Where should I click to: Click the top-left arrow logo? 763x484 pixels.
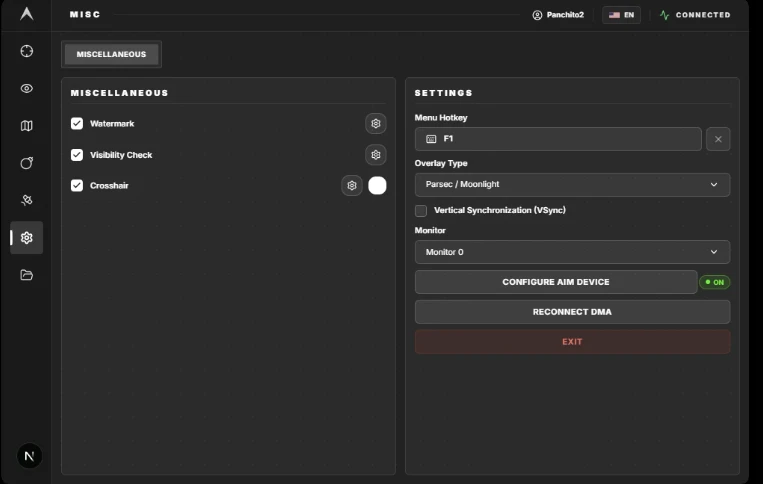point(27,14)
